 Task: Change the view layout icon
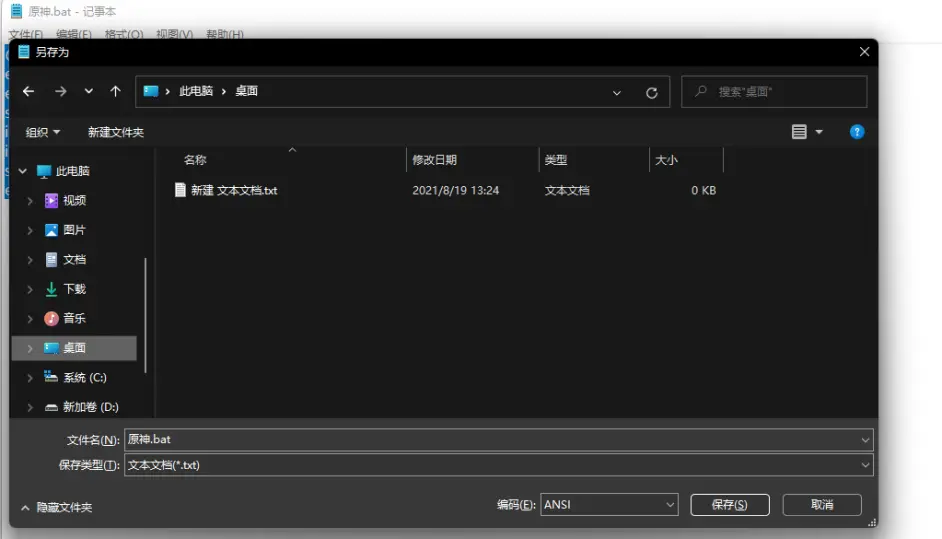[x=799, y=132]
